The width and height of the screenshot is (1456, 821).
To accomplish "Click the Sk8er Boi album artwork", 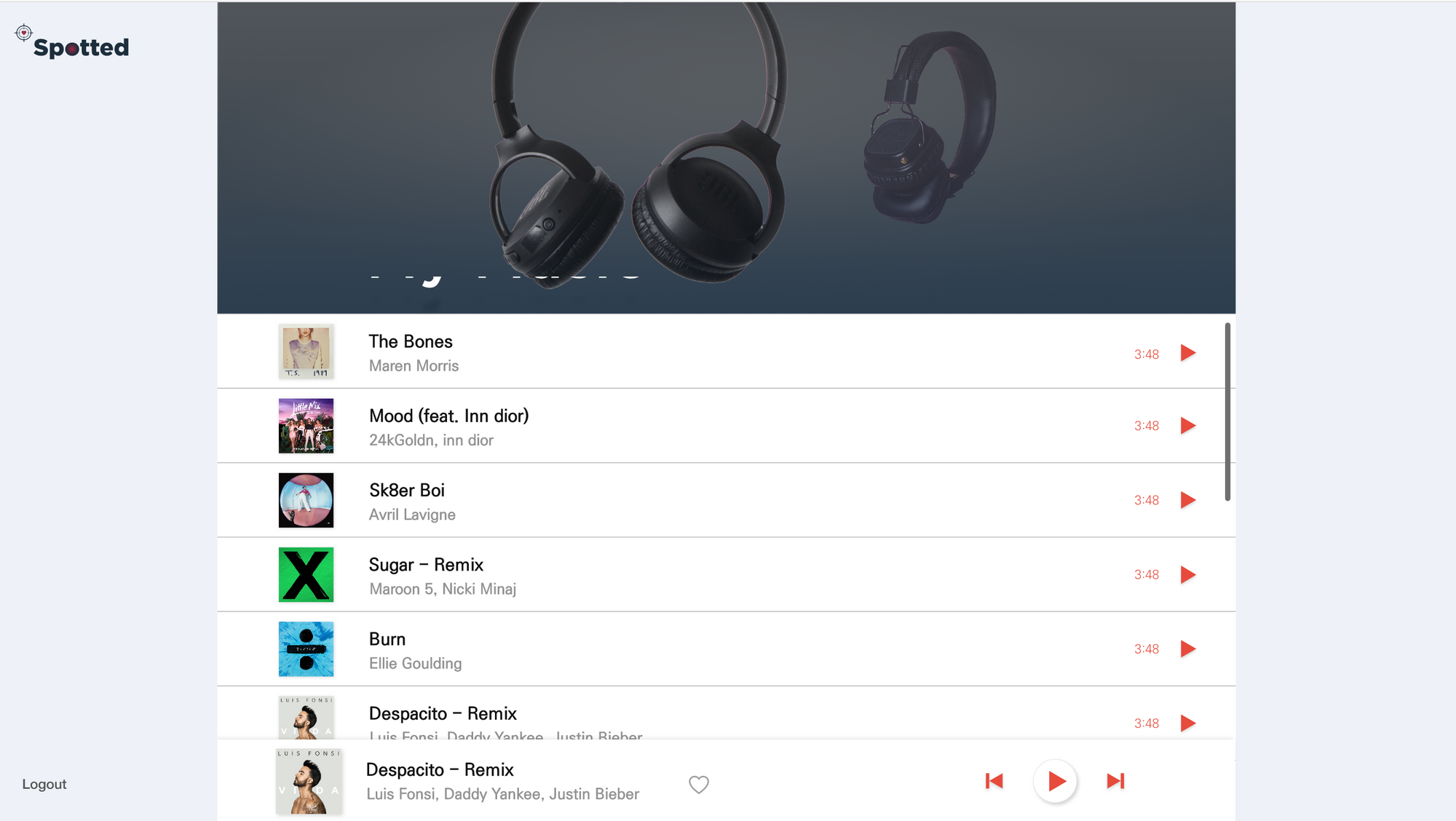I will pos(306,500).
